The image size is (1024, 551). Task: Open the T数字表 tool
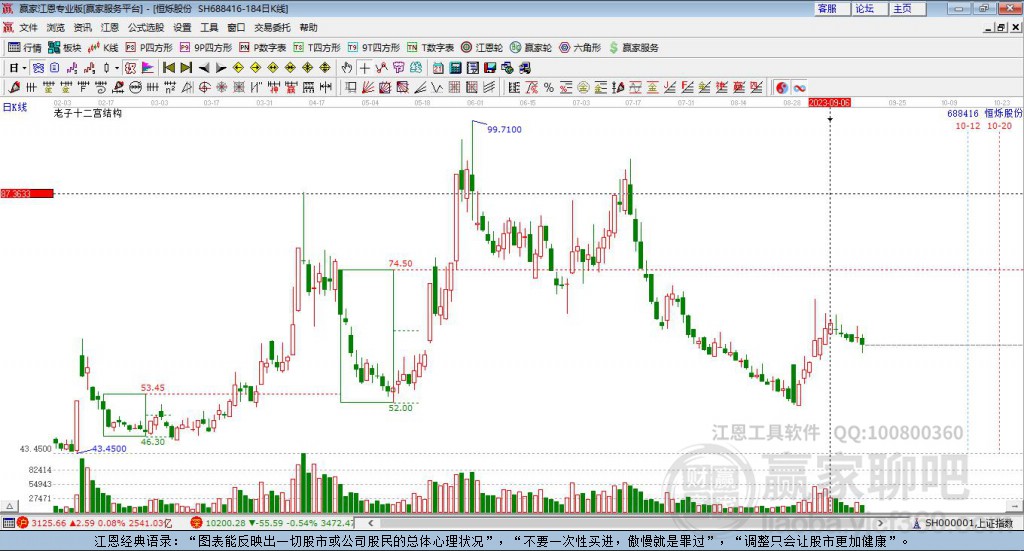point(430,48)
